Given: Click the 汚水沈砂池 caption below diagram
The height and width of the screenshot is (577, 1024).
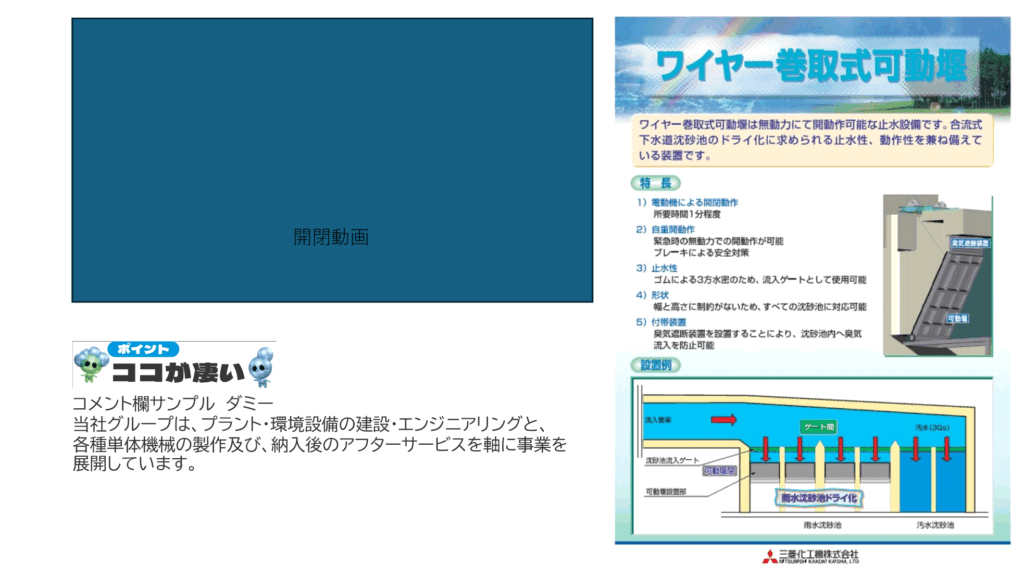Looking at the screenshot, I should (x=935, y=525).
